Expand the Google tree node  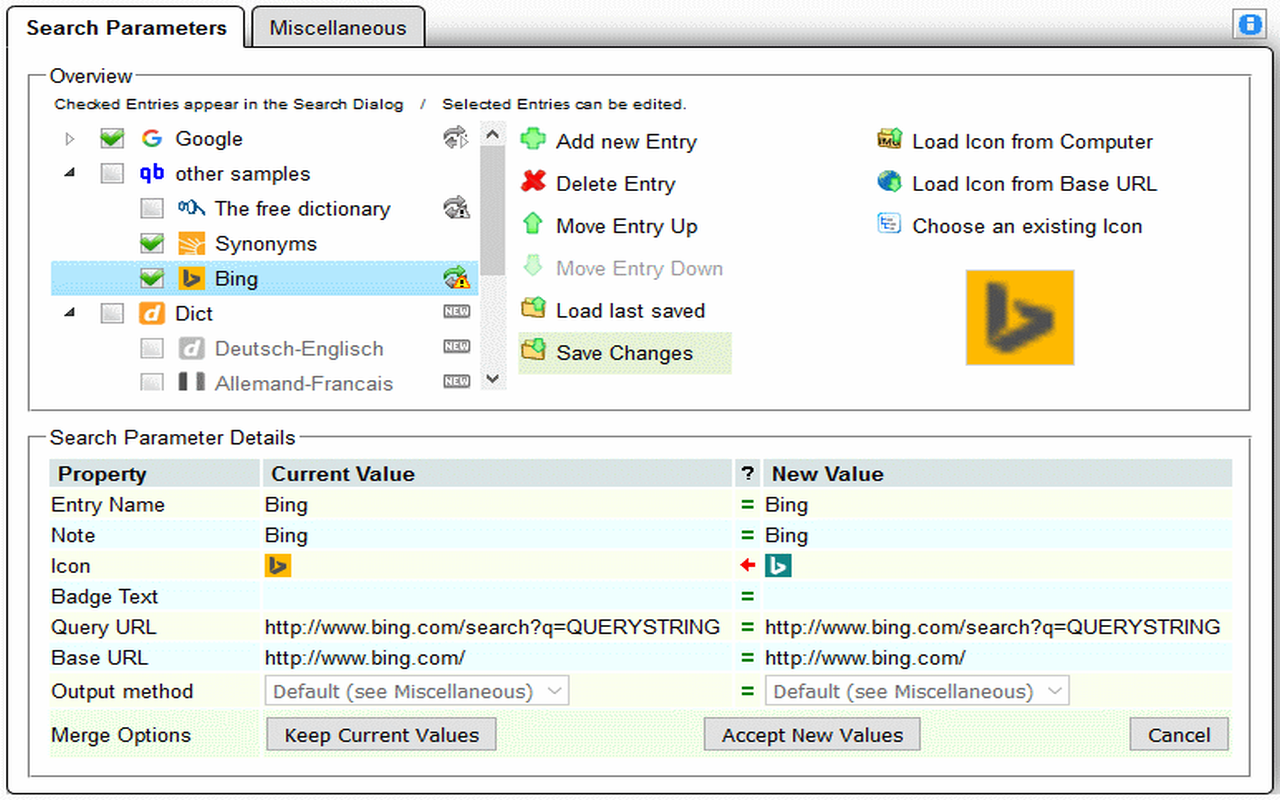(70, 139)
